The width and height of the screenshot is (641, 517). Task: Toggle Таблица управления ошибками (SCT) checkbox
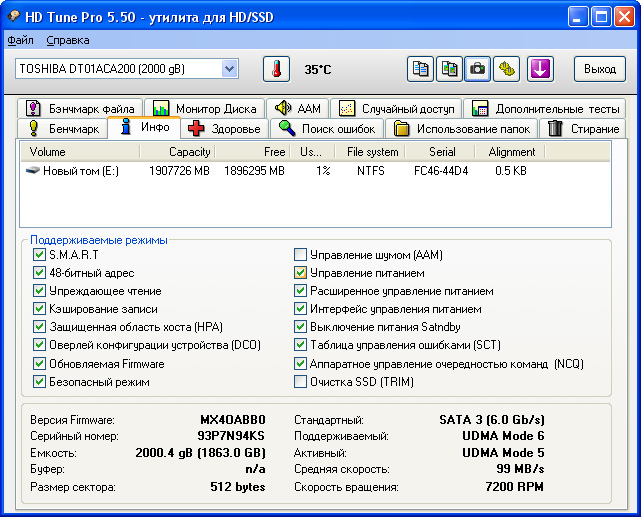click(x=300, y=345)
